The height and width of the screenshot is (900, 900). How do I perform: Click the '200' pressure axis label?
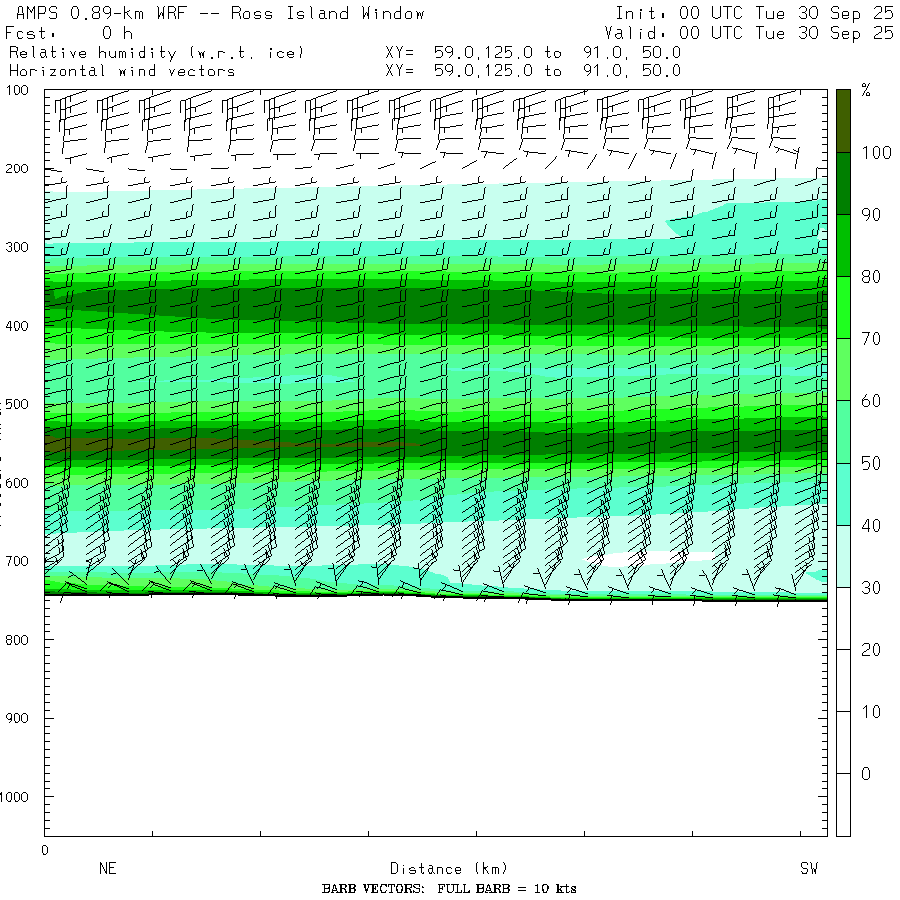tap(17, 169)
